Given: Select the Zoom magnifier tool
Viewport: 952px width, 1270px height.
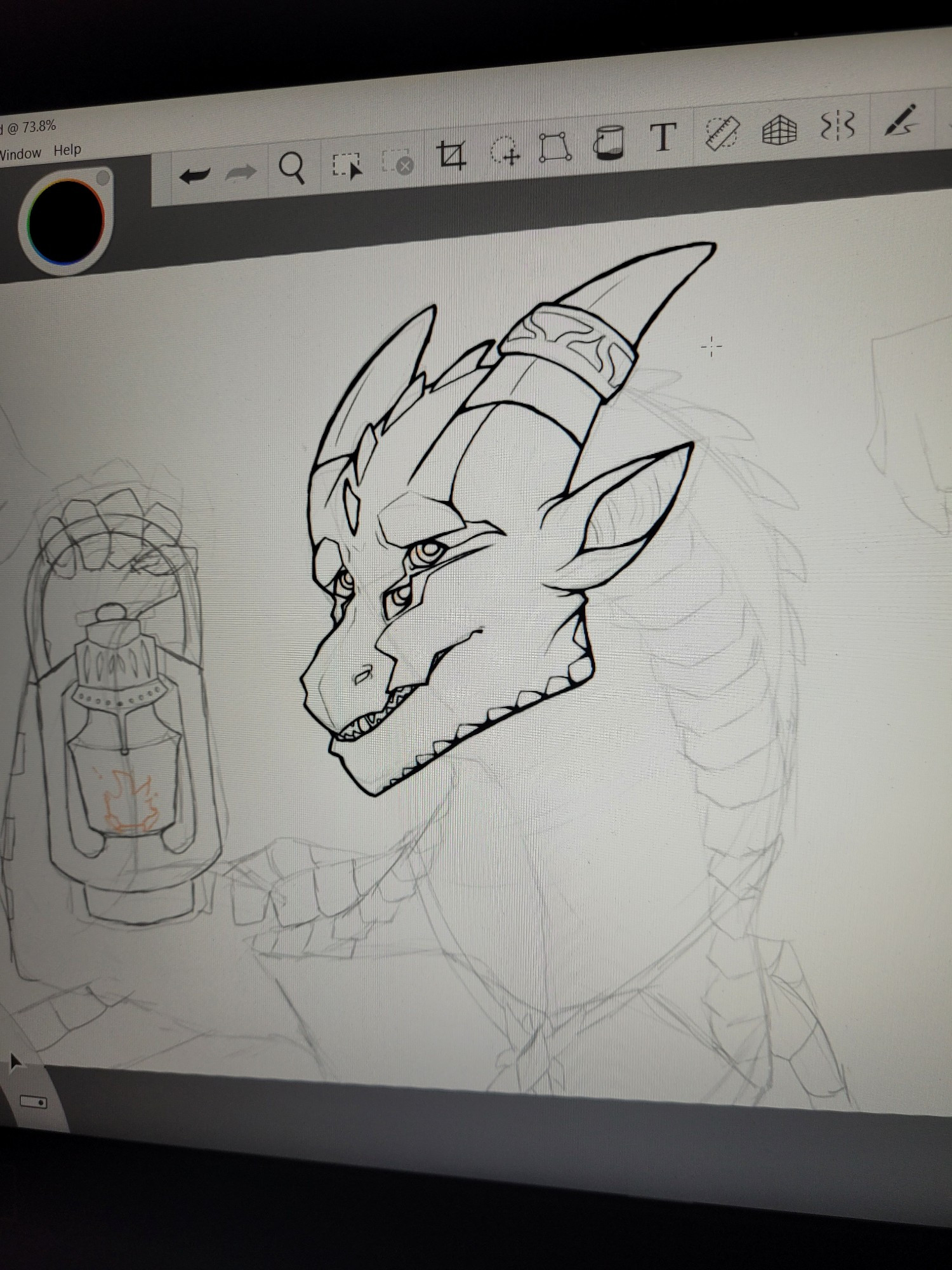Looking at the screenshot, I should point(293,168).
